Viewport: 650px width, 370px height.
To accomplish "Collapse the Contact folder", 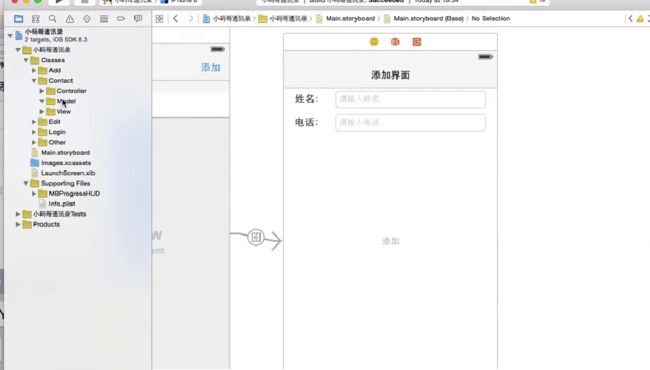I will click(34, 81).
